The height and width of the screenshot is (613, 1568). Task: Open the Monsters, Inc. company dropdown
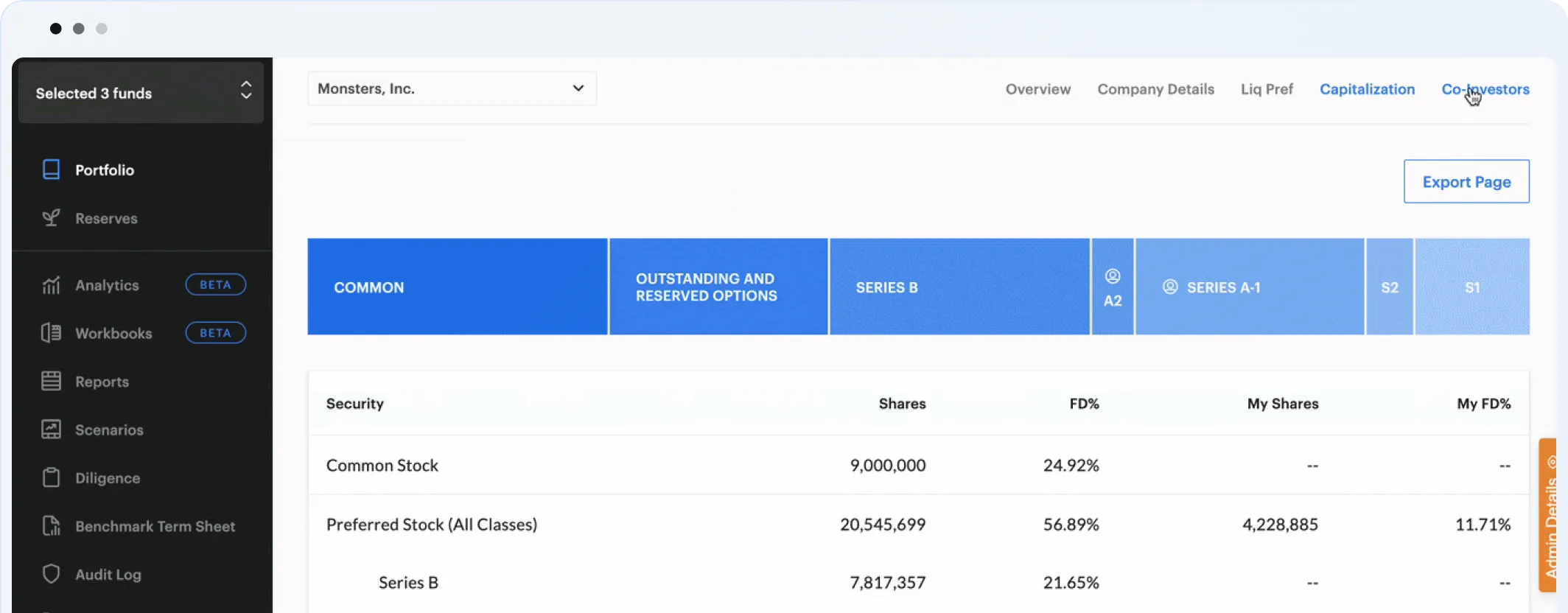click(452, 88)
